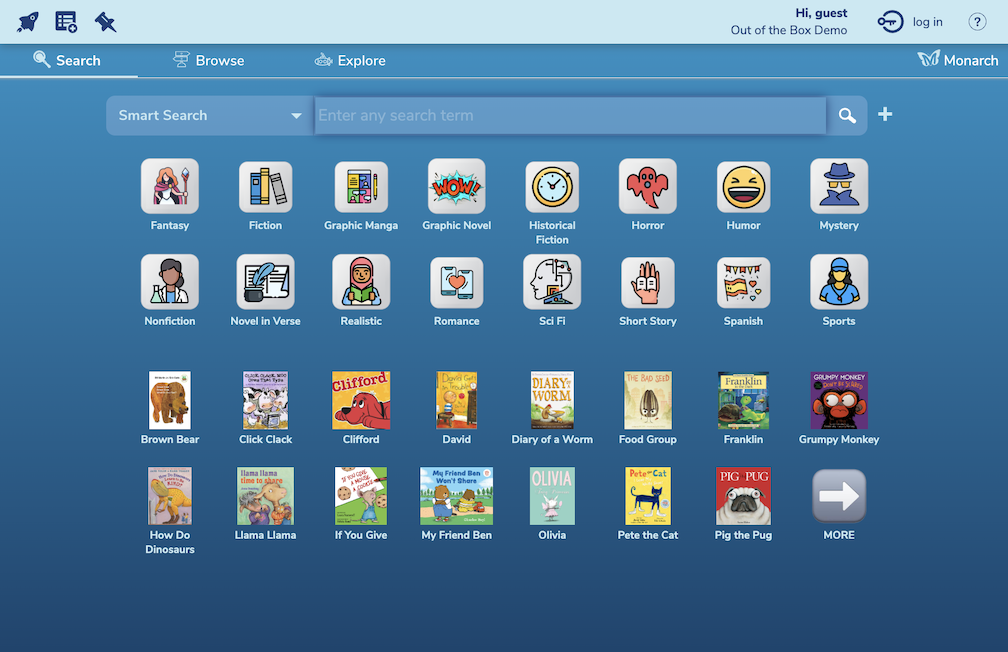
Task: Open the Horror genre icon
Action: point(647,186)
